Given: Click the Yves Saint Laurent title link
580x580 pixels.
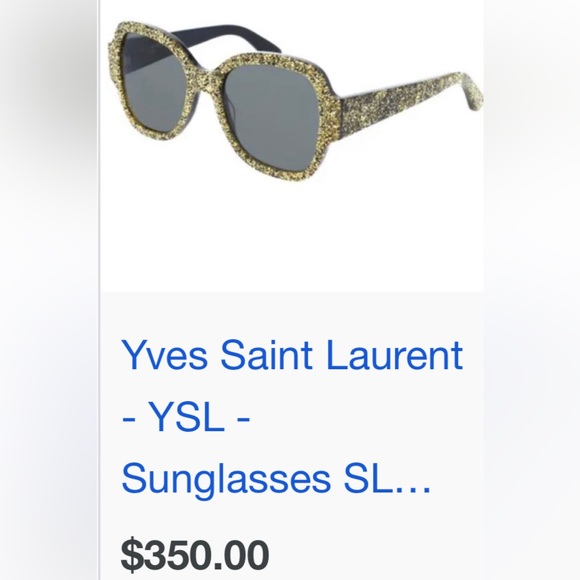Looking at the screenshot, I should coord(291,417).
